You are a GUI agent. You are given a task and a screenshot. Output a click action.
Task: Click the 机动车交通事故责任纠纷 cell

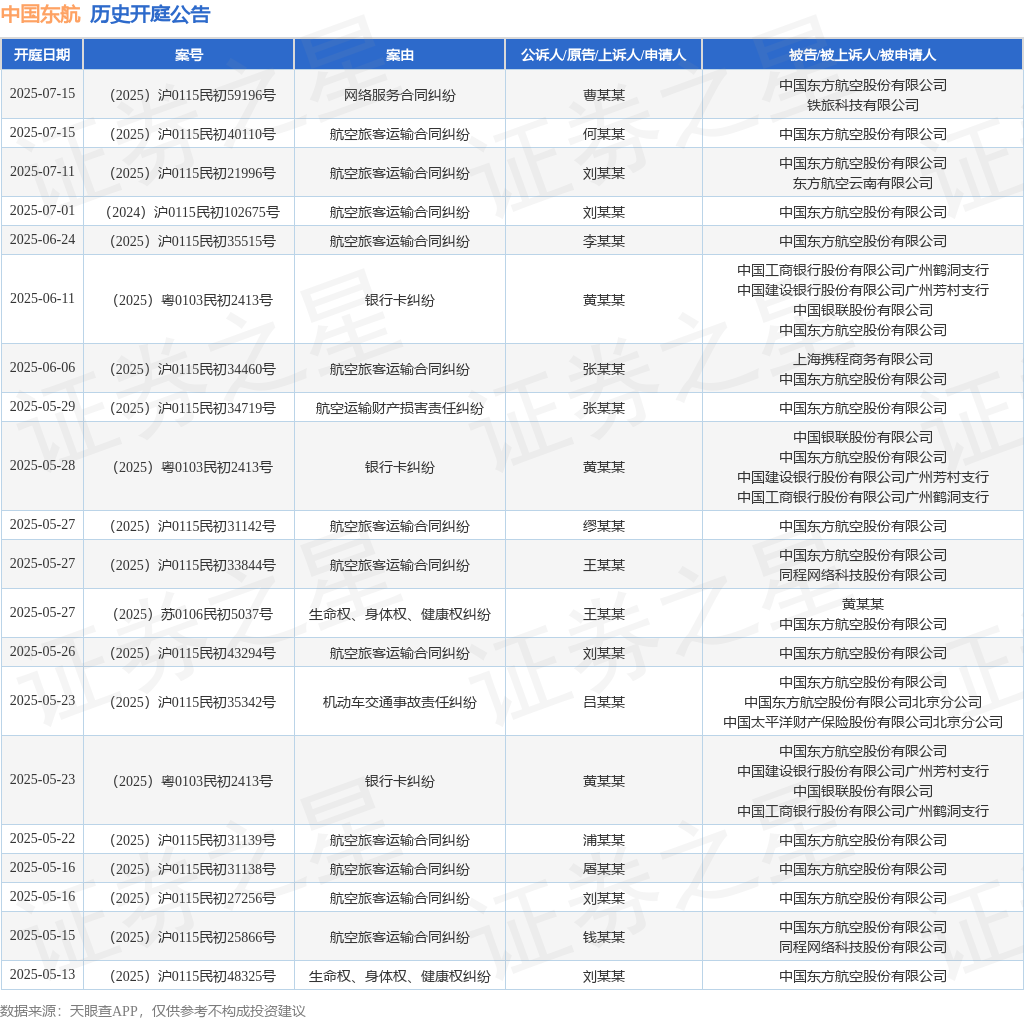click(x=400, y=702)
